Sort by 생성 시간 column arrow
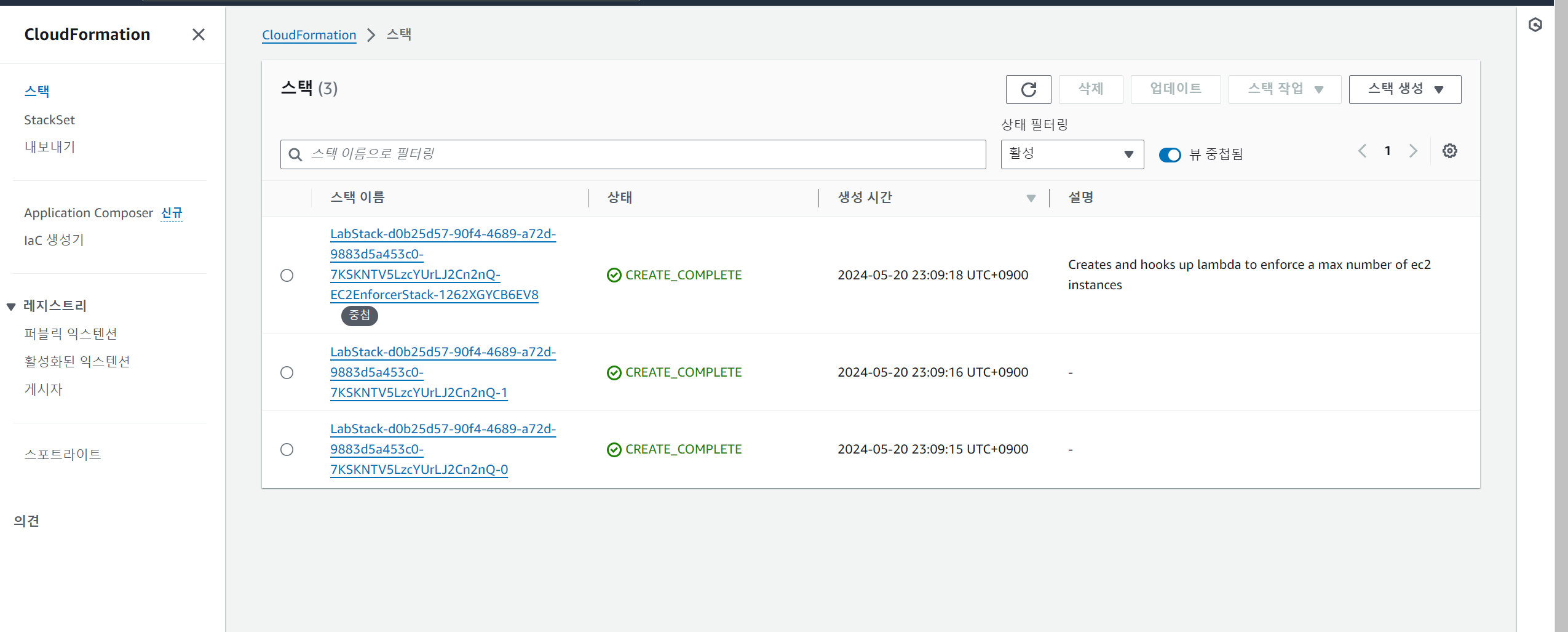 1031,198
